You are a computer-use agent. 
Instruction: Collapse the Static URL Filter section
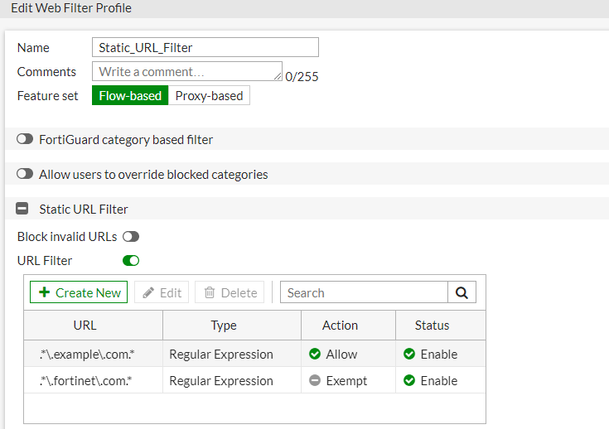tap(24, 209)
